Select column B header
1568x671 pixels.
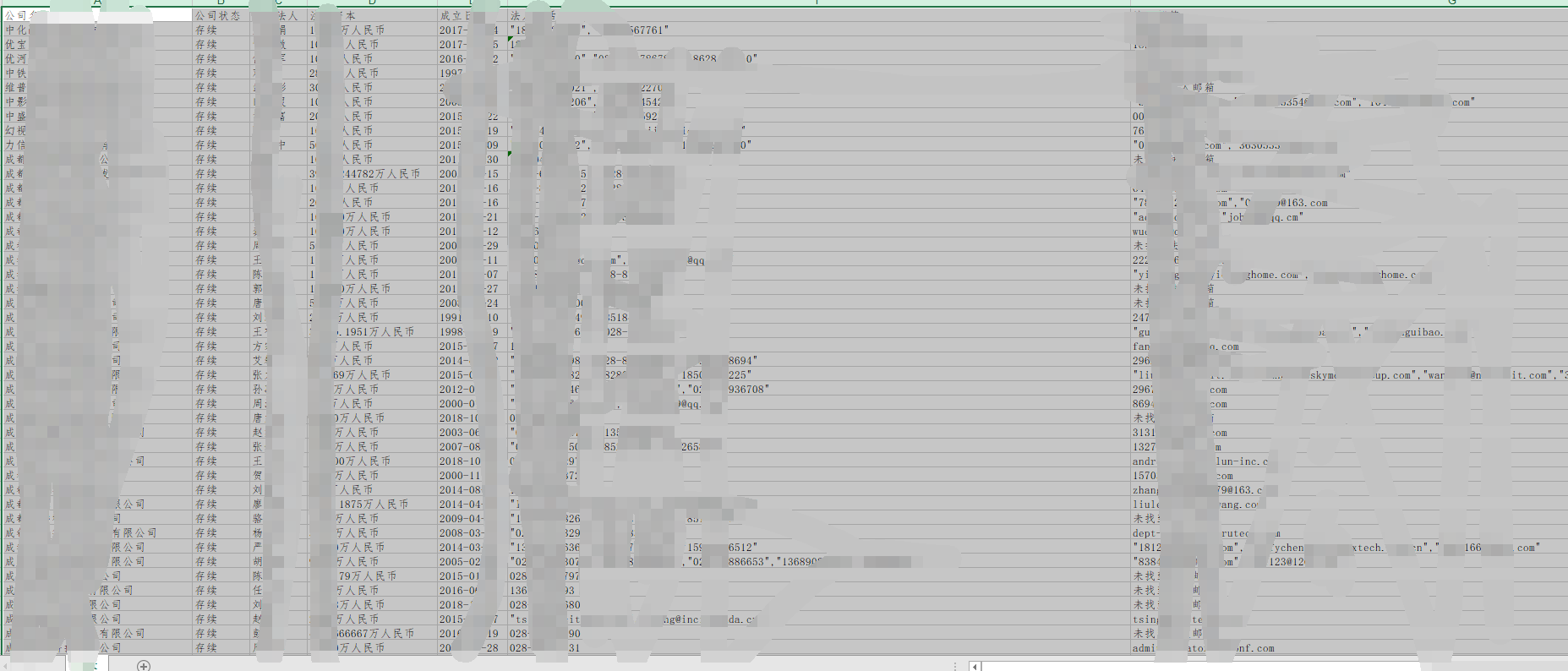coord(221,3)
